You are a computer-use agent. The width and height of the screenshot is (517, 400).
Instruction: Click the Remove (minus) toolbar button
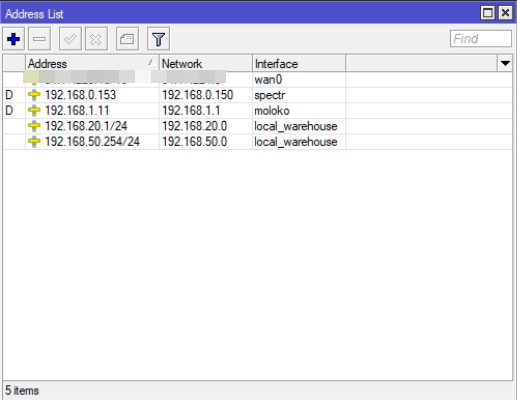click(39, 39)
